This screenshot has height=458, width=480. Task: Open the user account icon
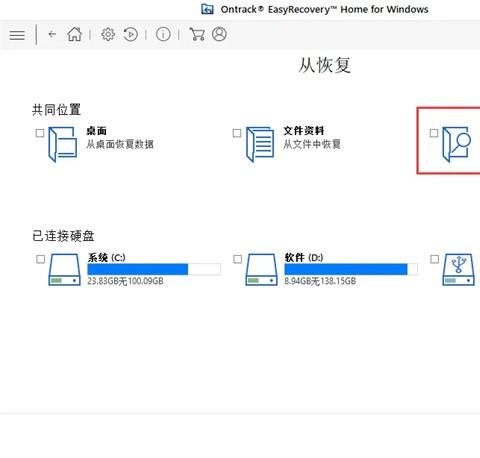tap(219, 34)
